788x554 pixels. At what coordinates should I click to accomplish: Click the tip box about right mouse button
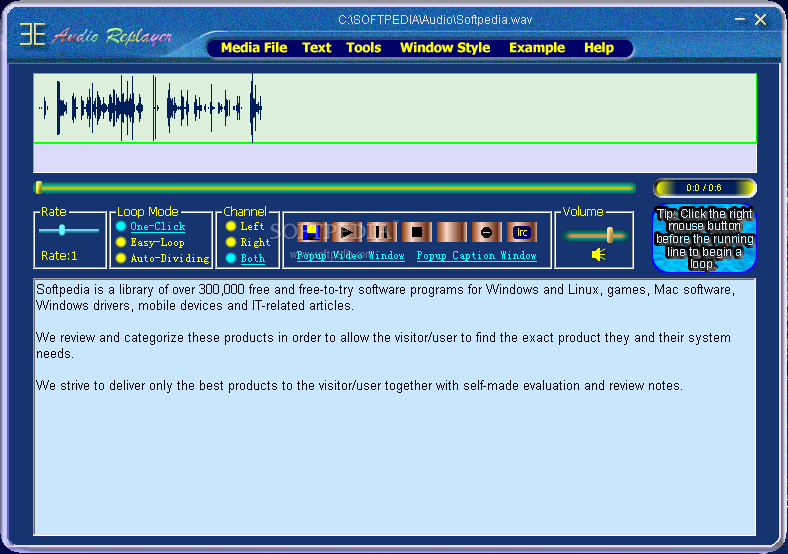pos(704,238)
